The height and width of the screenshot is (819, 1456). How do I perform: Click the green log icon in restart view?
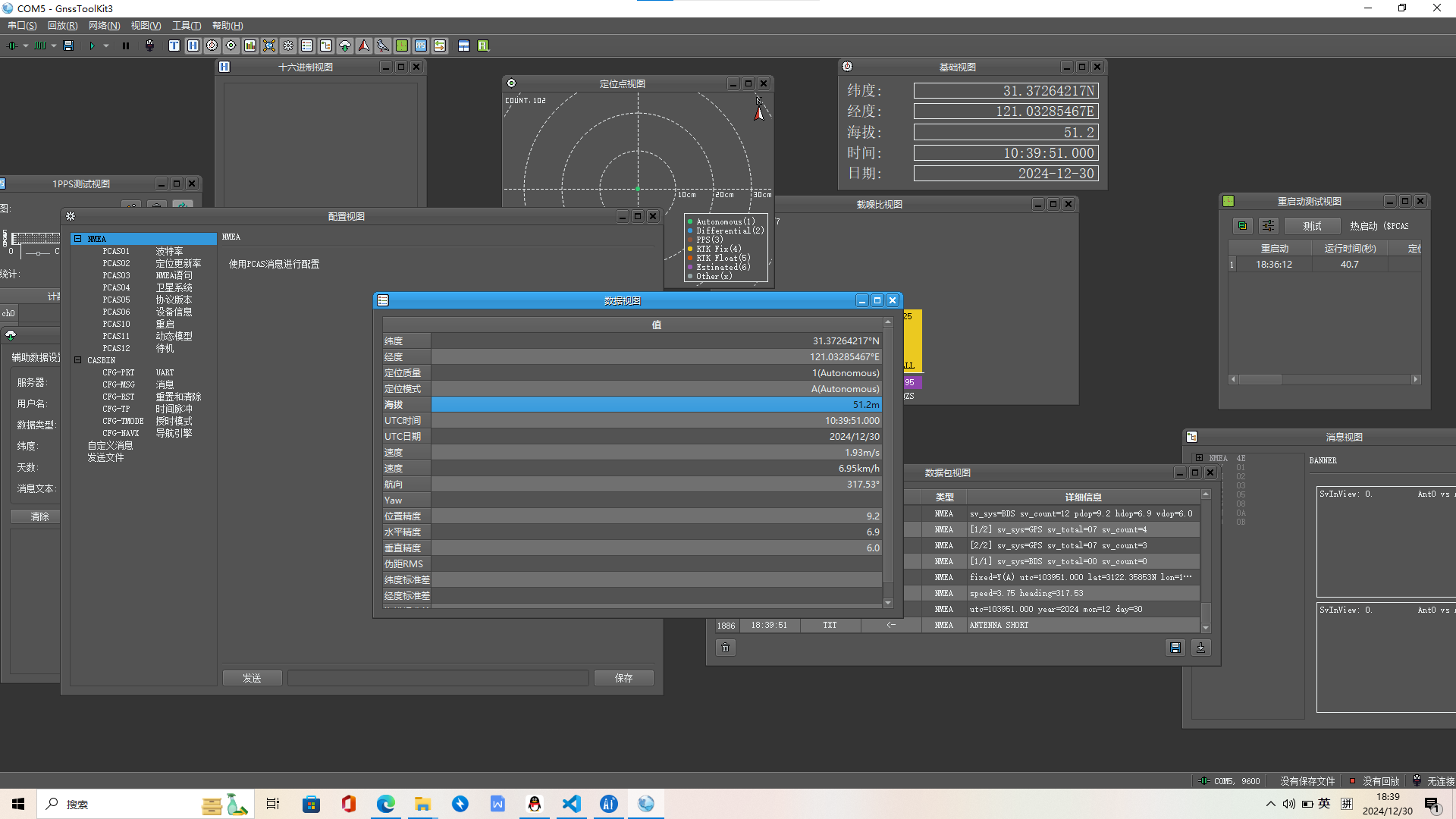(1242, 226)
